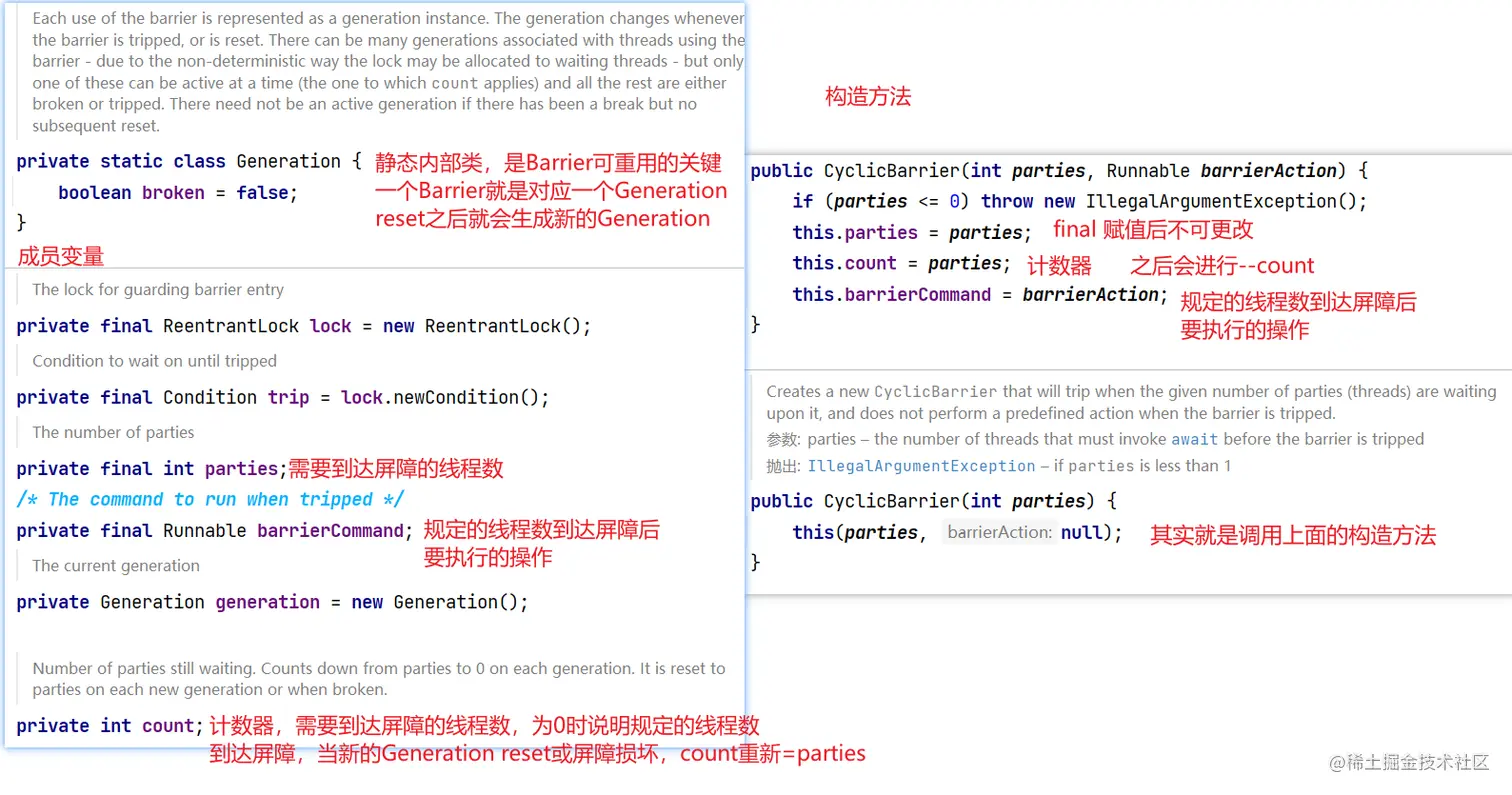Viewport: 1512px width, 795px height.
Task: Click 'private final int parties;' code
Action: (151, 468)
